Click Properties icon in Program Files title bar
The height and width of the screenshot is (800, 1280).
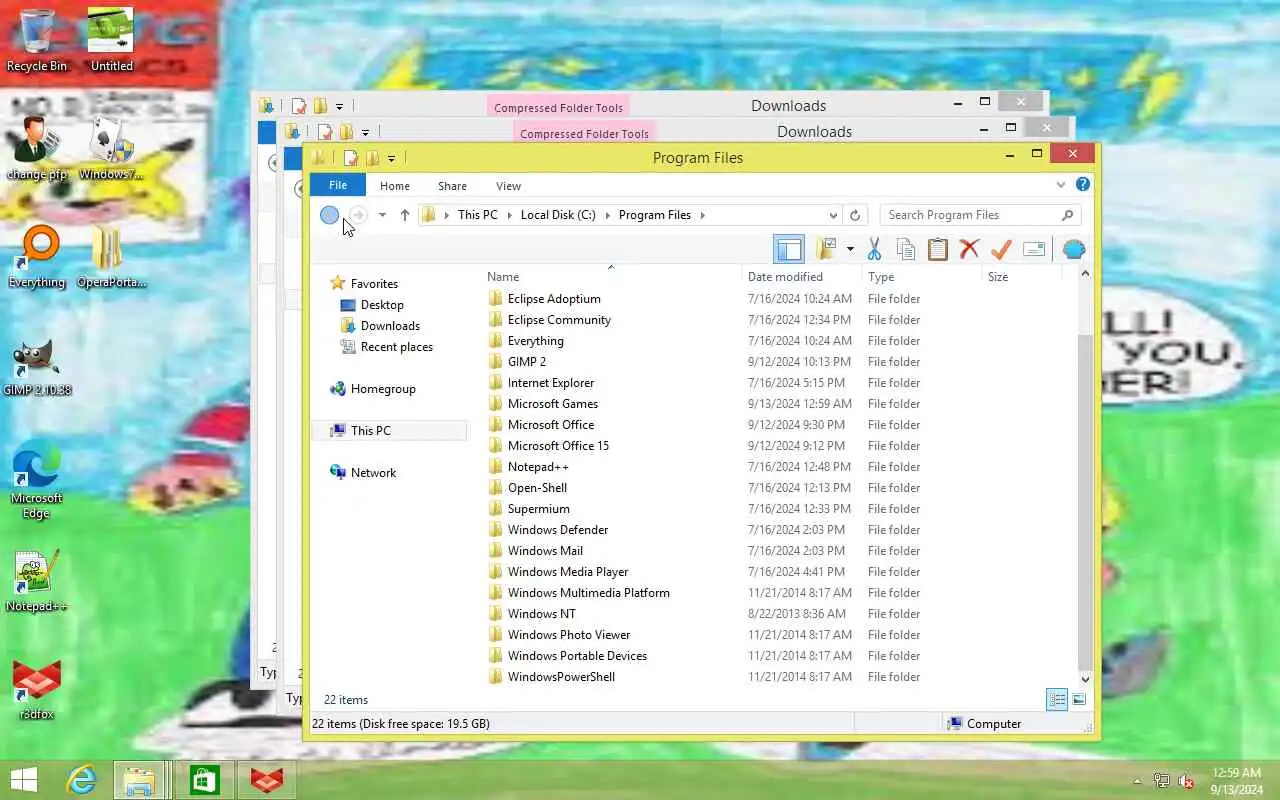click(350, 158)
